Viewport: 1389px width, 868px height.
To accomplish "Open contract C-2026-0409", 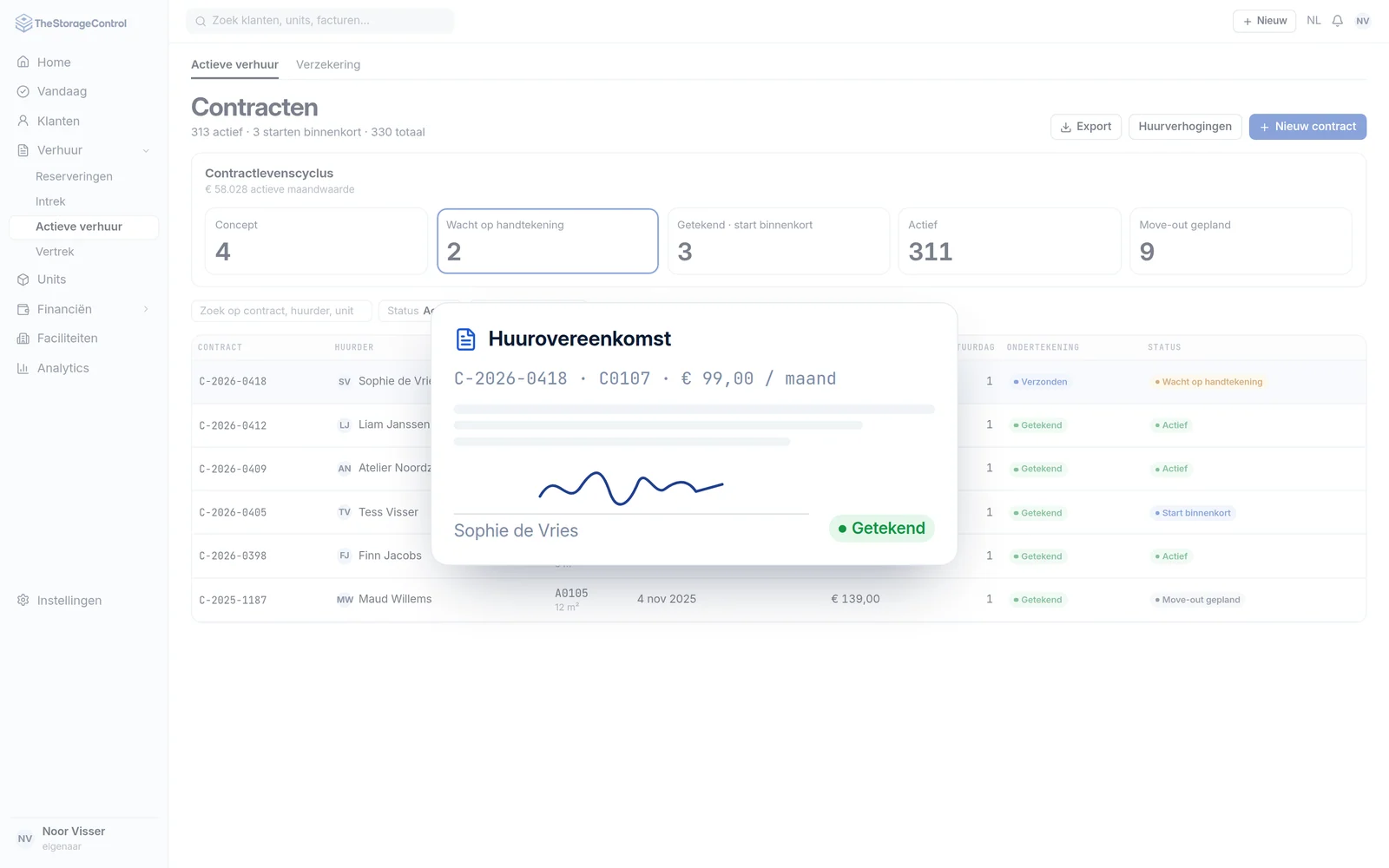I will (233, 469).
